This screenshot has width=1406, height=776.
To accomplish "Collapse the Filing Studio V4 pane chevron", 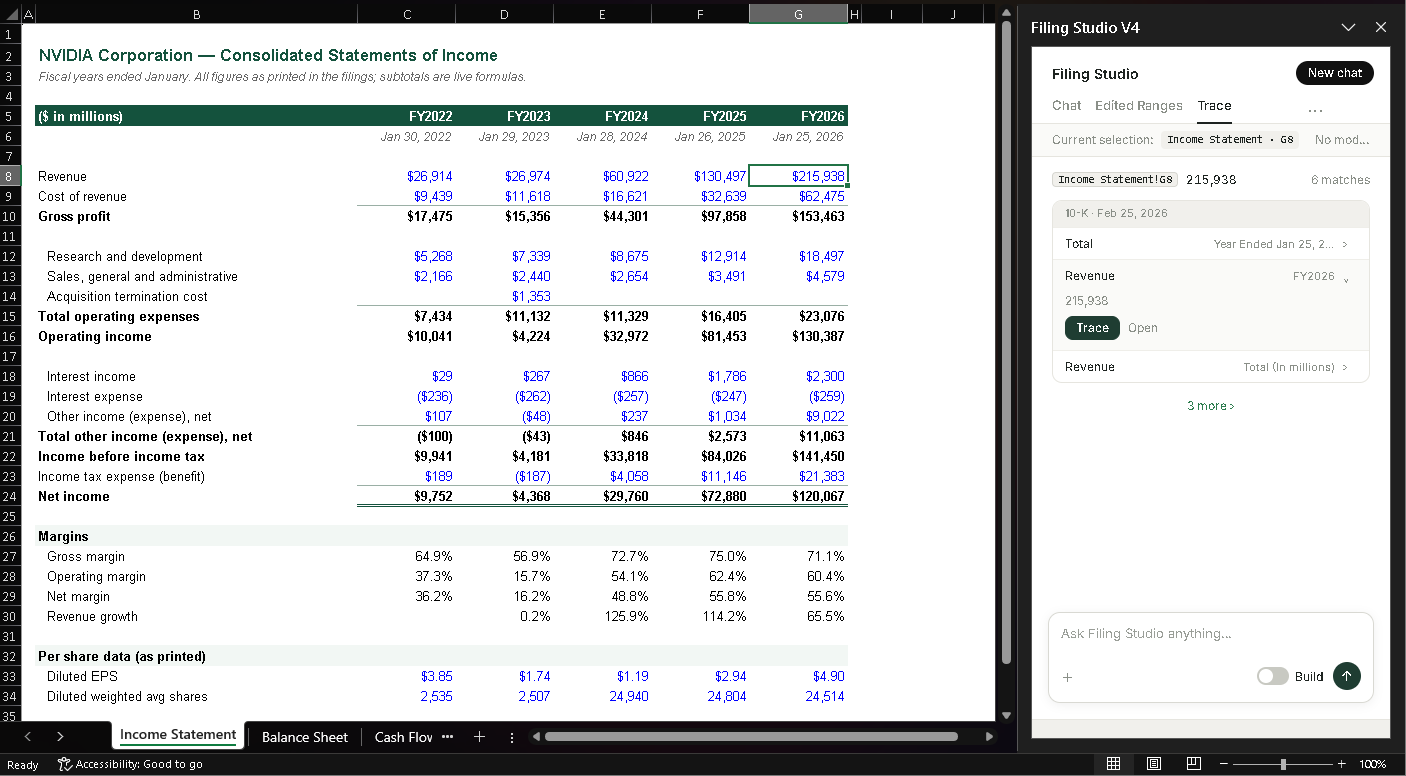I will (1348, 27).
